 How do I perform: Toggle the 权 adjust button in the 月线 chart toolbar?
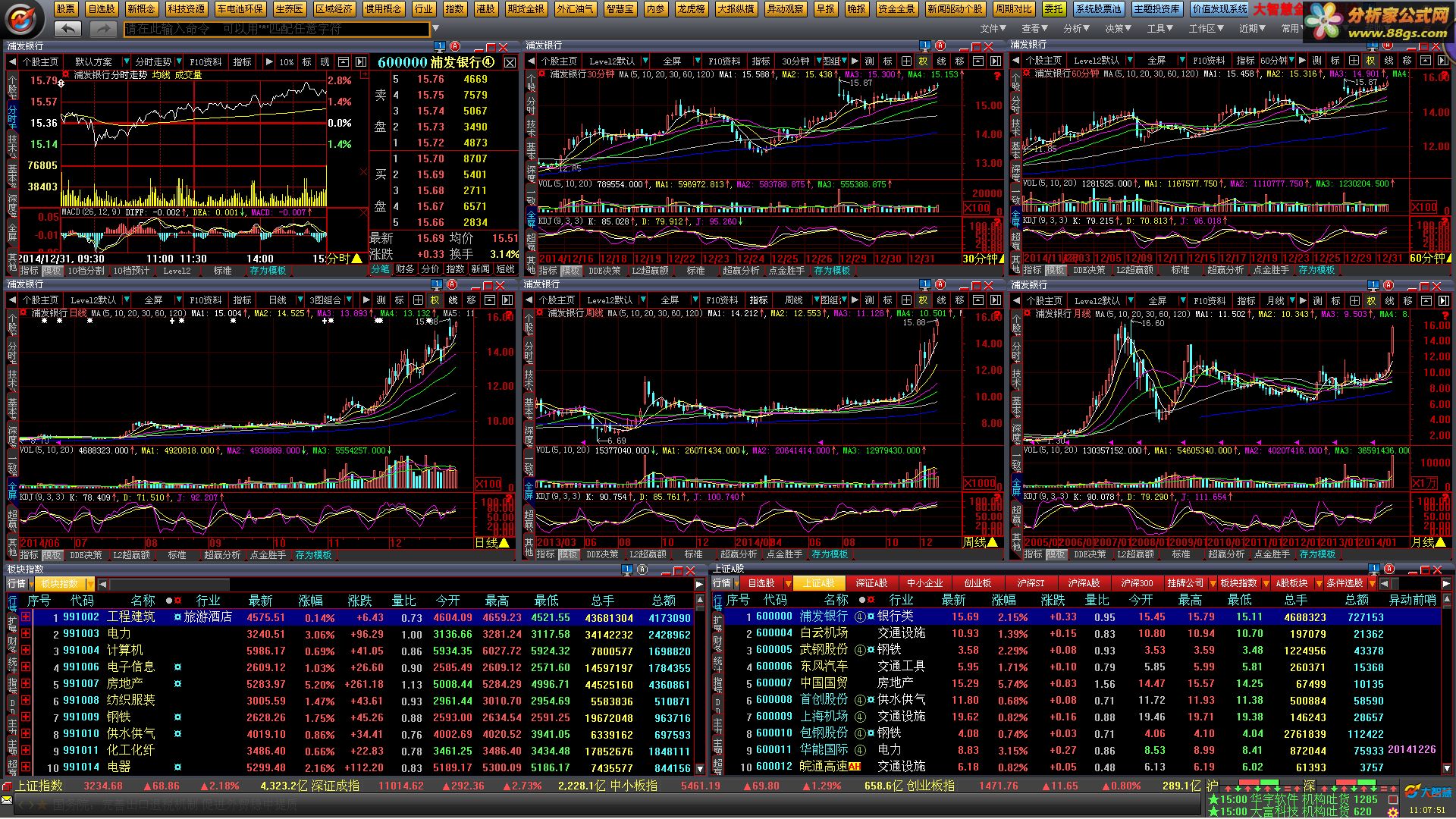click(1371, 301)
